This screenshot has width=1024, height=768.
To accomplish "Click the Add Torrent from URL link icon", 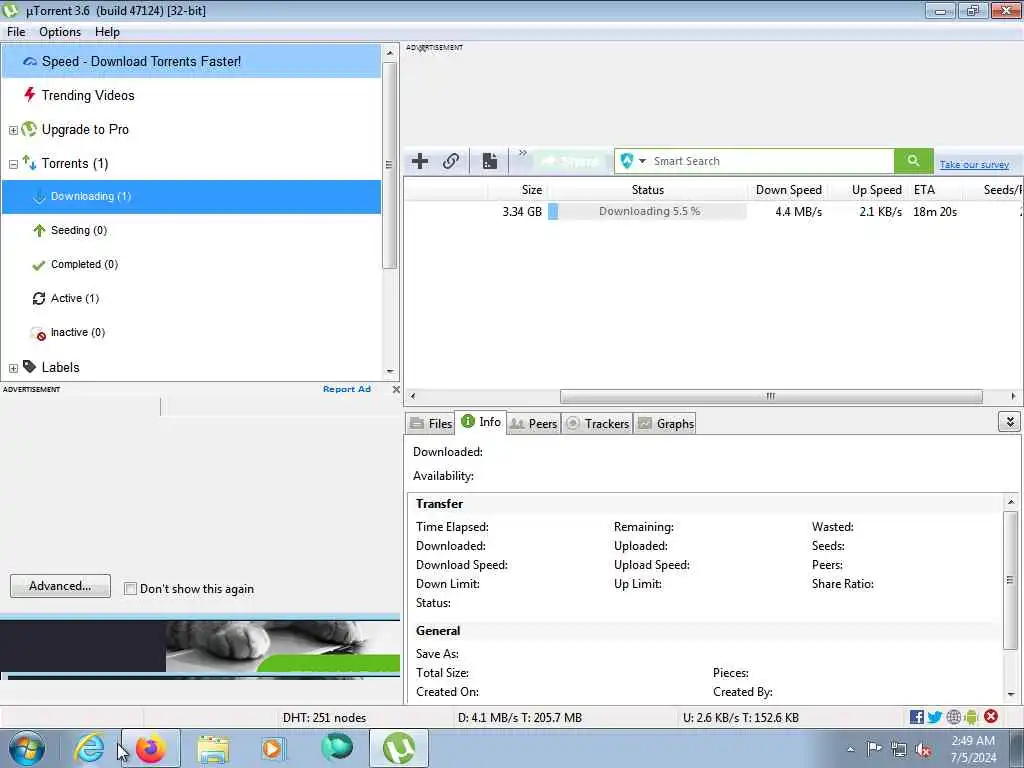I will 451,161.
